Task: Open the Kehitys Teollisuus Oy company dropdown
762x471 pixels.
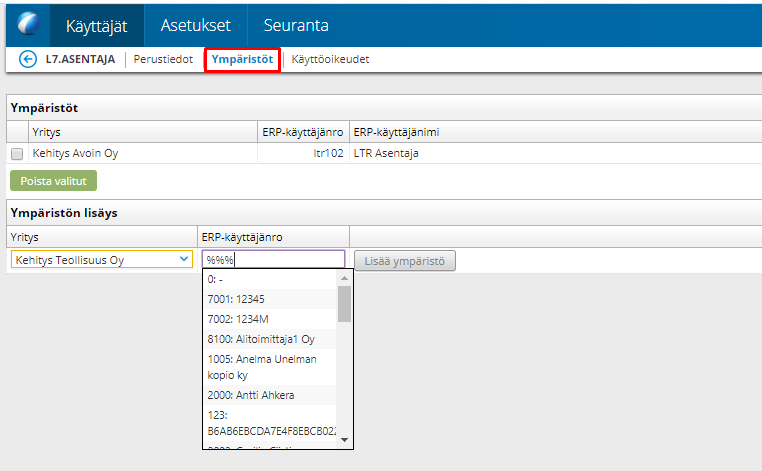Action: pos(102,260)
